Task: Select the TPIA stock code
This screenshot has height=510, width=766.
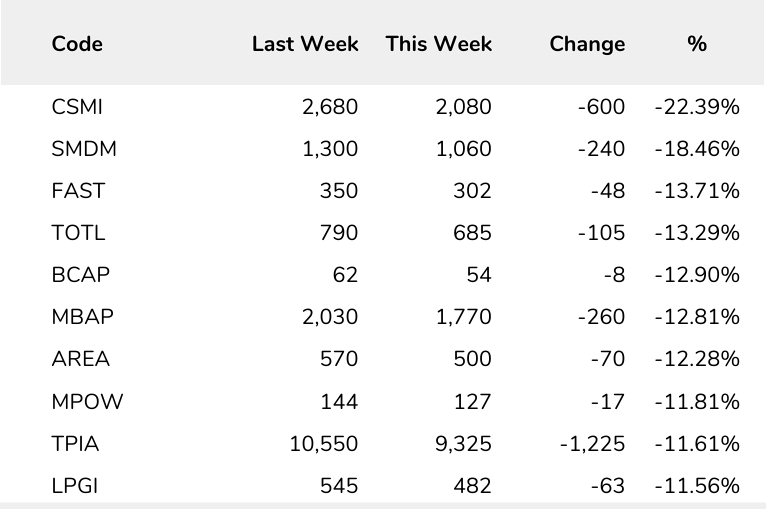Action: 75,444
